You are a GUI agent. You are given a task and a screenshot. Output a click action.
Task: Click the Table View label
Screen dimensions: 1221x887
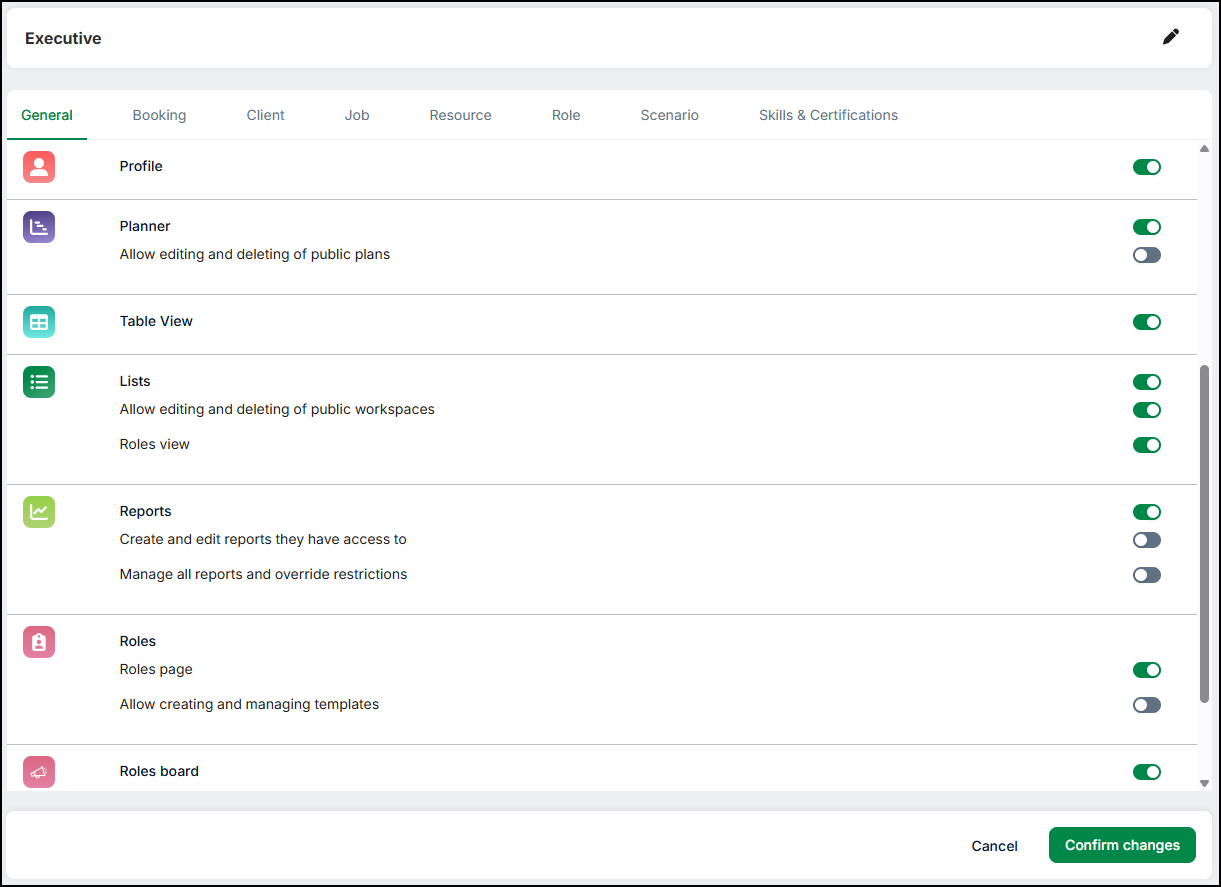tap(156, 321)
